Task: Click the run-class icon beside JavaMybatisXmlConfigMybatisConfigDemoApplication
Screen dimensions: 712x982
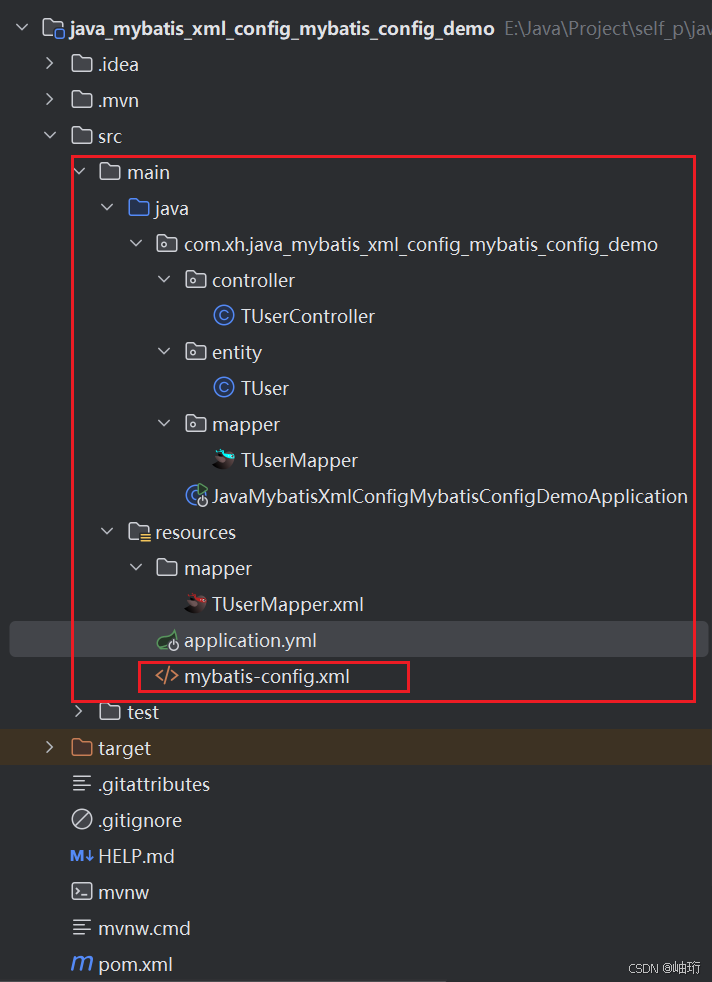Action: (x=196, y=496)
